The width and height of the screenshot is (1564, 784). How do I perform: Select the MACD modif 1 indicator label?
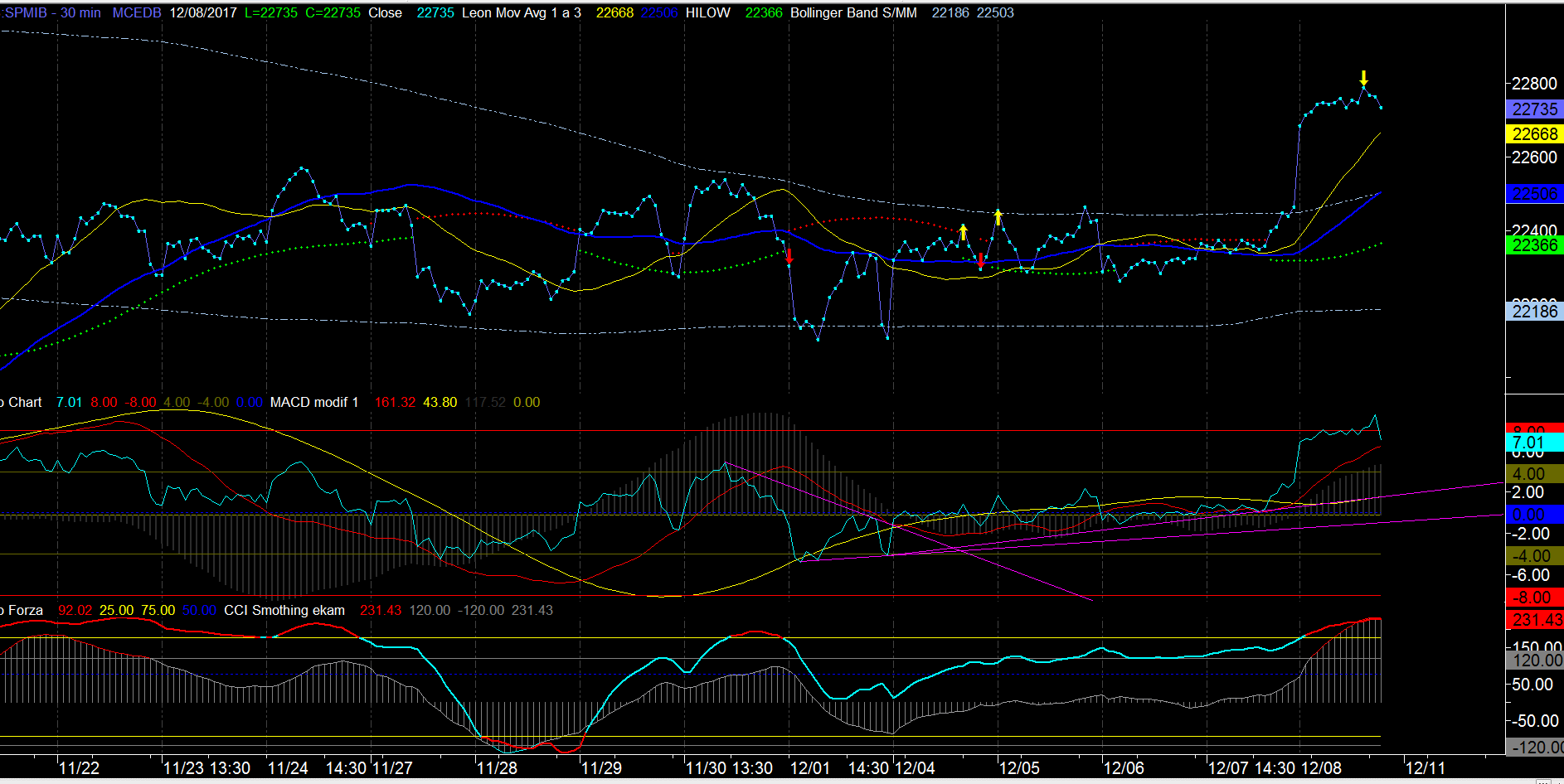(314, 403)
